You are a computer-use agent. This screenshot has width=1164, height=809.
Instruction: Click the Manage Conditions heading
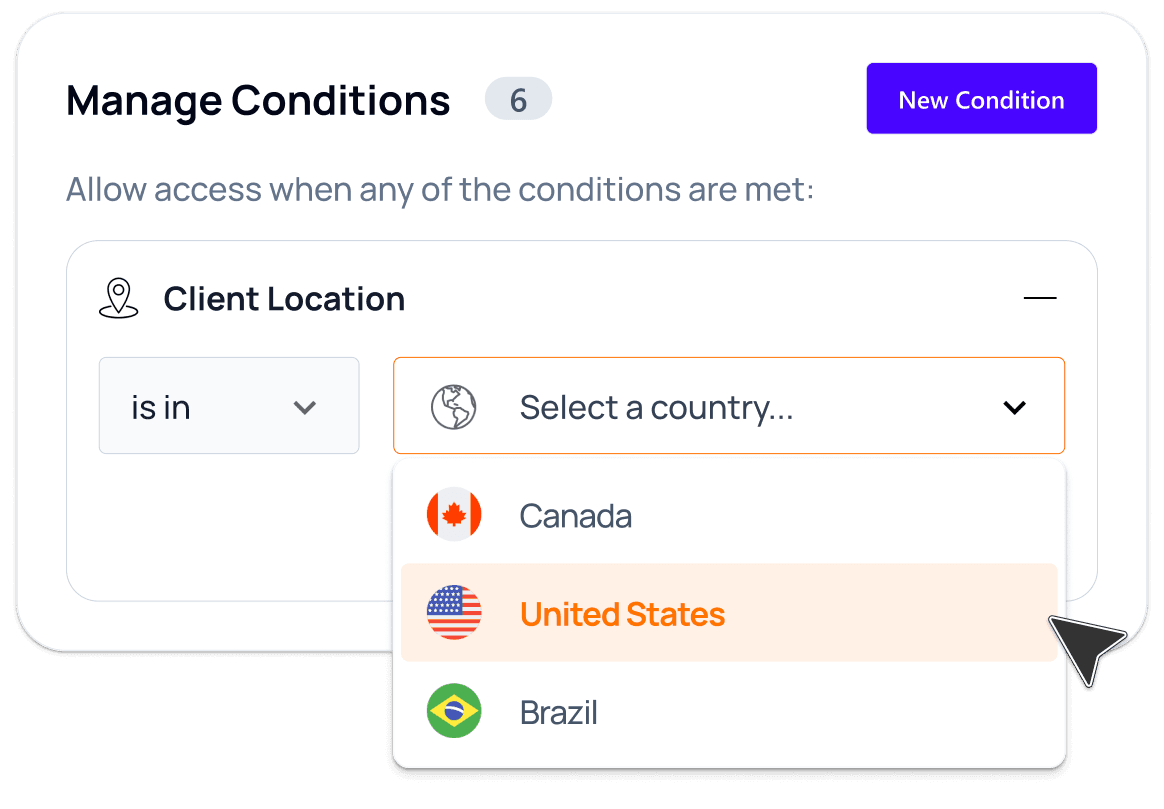(x=258, y=100)
